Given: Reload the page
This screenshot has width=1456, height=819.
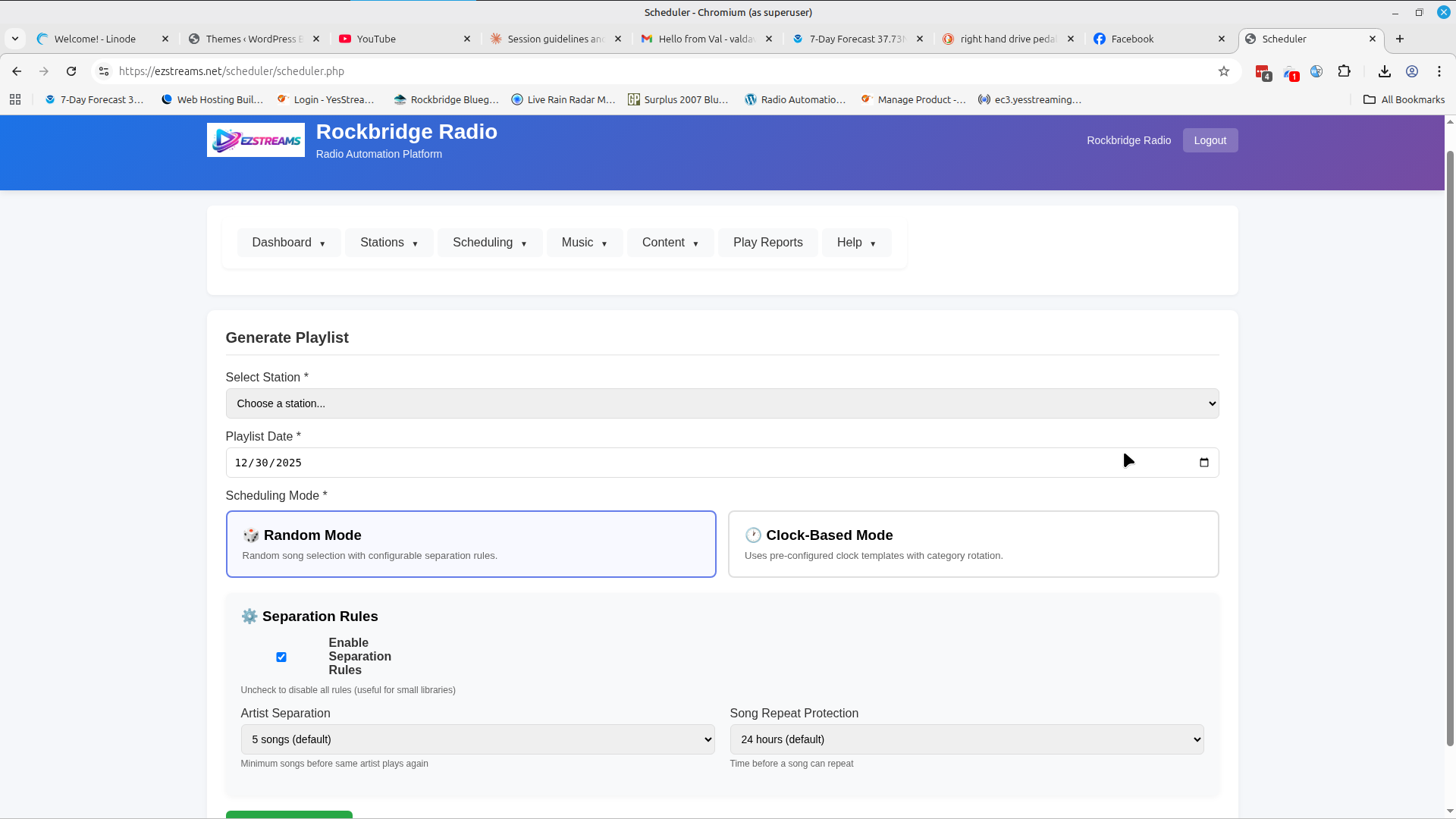Looking at the screenshot, I should [x=71, y=71].
